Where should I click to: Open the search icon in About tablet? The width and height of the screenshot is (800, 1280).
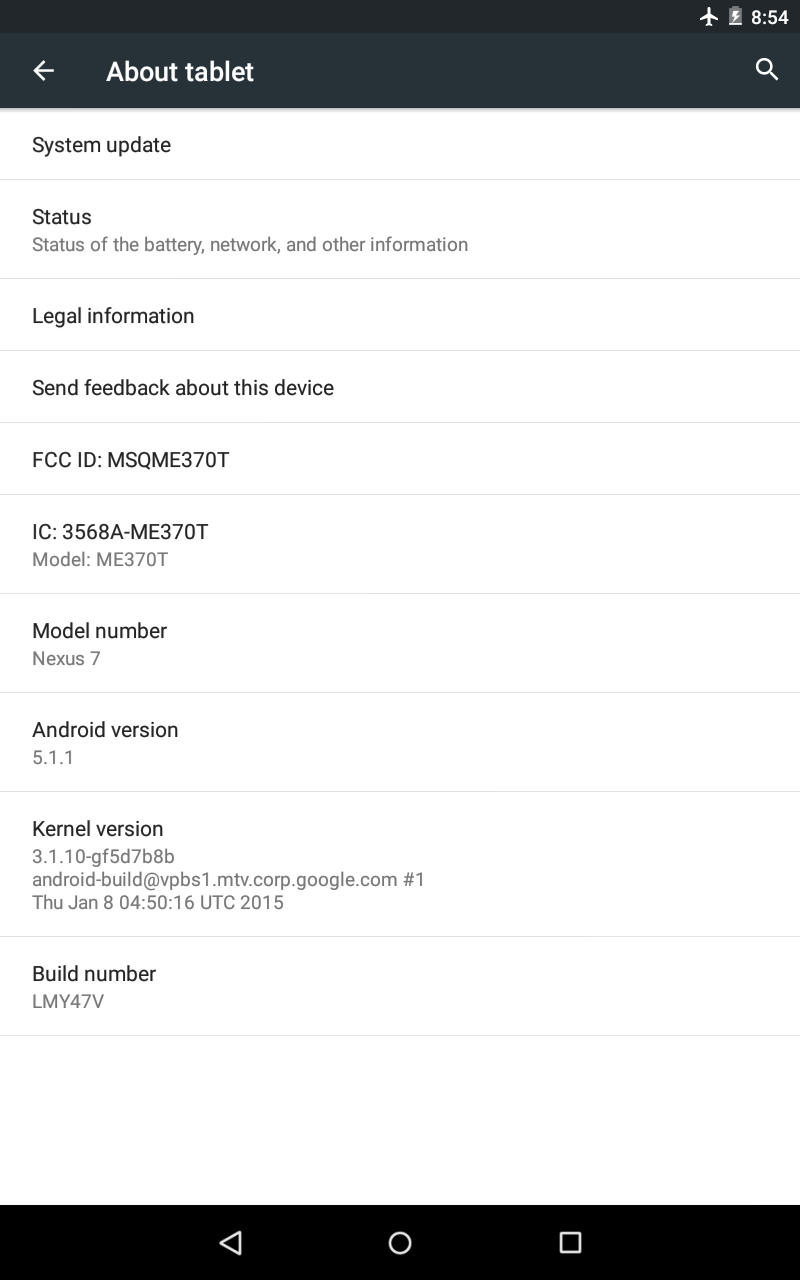(765, 70)
